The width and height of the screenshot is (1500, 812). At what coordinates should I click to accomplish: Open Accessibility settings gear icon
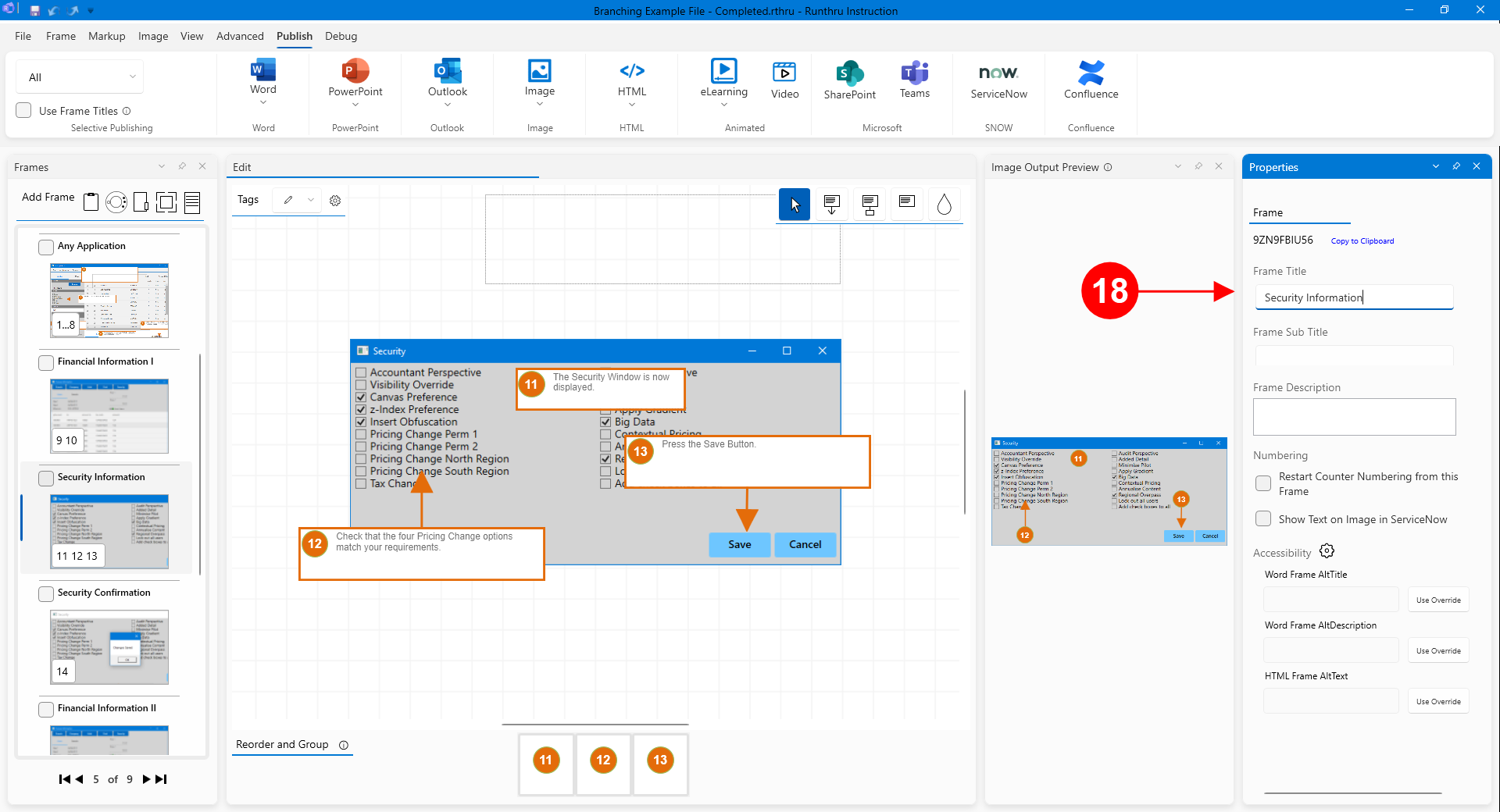tap(1327, 551)
